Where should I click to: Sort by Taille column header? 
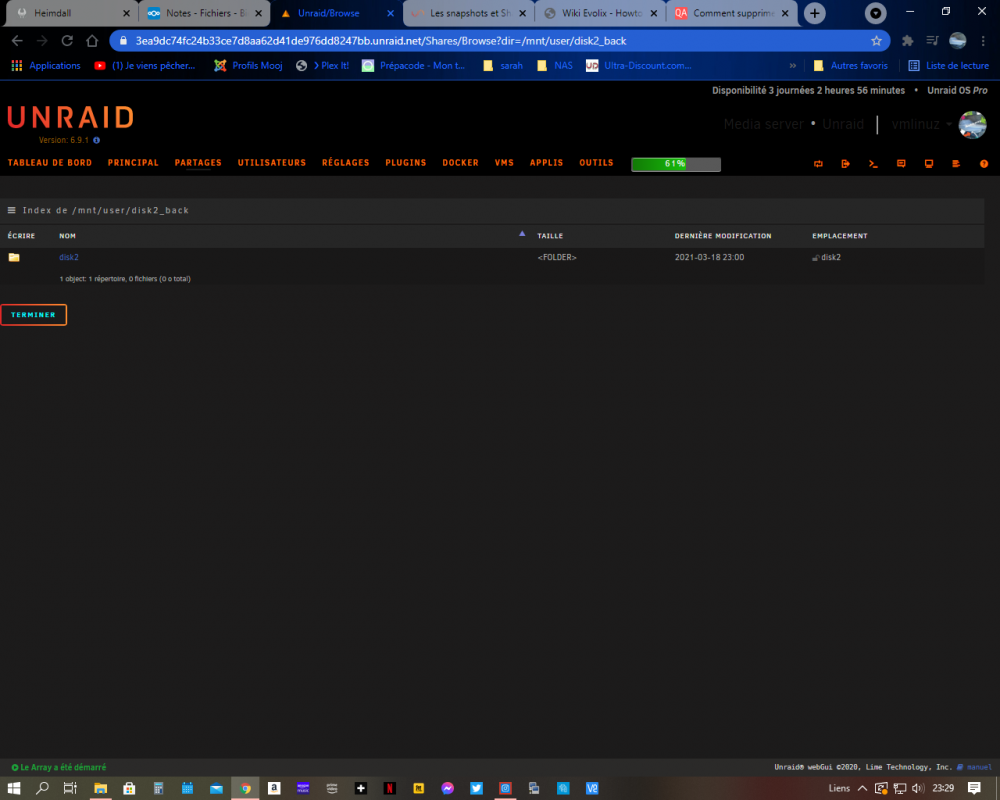550,236
